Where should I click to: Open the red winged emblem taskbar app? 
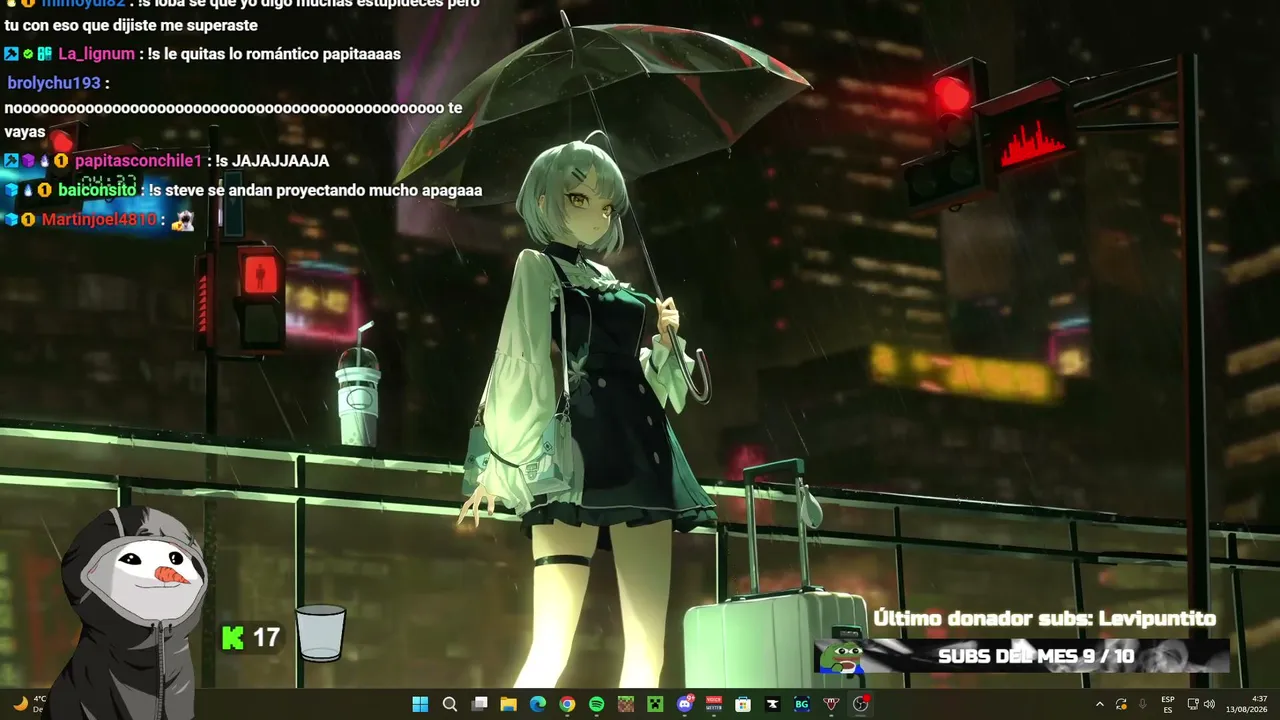tap(831, 704)
